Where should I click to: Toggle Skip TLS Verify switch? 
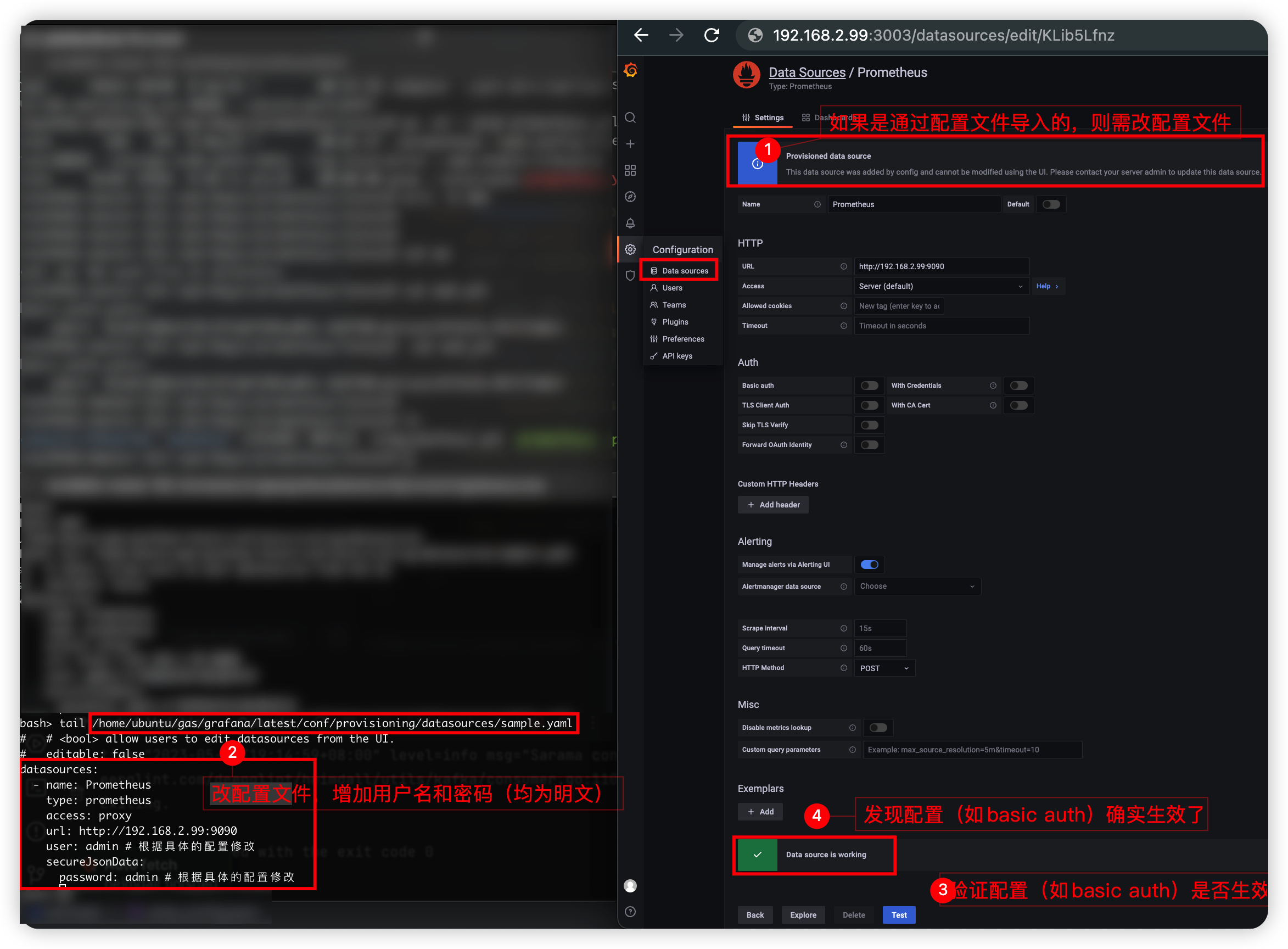coord(869,425)
